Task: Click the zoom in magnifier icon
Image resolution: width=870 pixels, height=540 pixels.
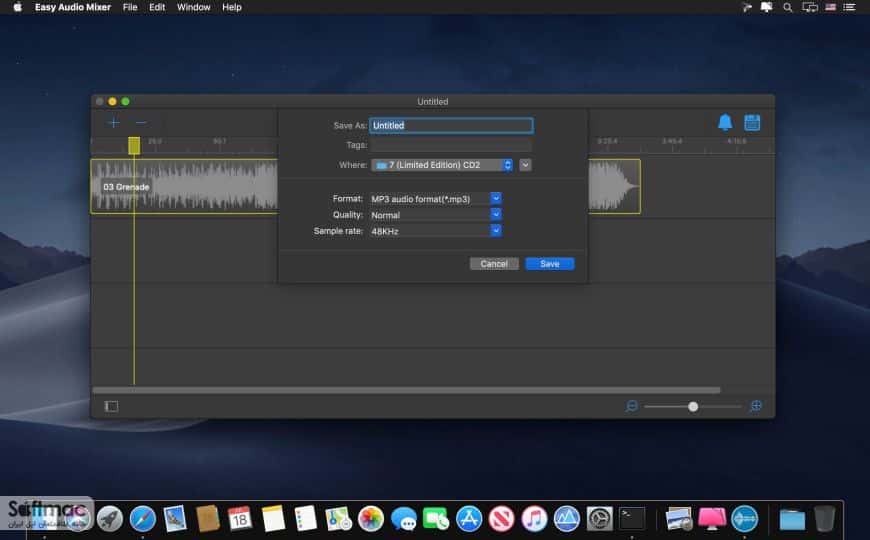Action: pos(755,406)
